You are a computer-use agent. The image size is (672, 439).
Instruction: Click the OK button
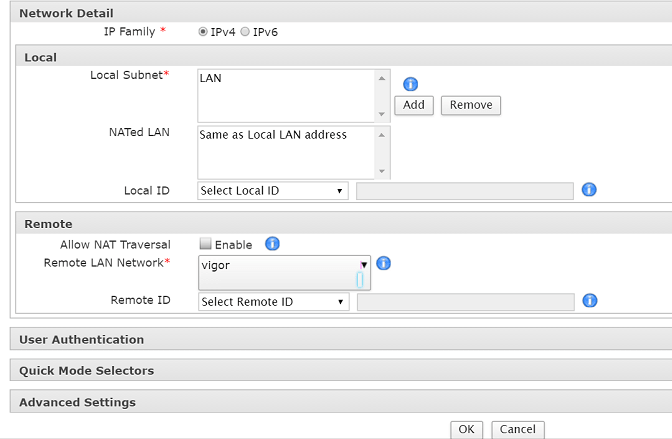(x=466, y=430)
